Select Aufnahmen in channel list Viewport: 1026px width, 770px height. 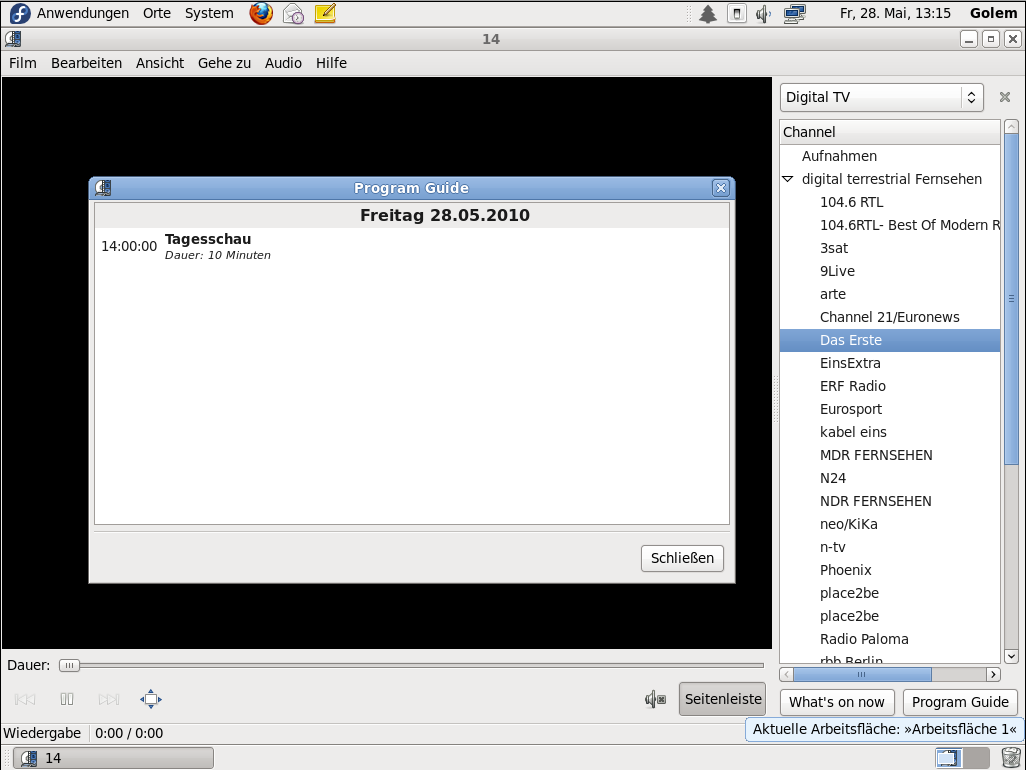(839, 156)
